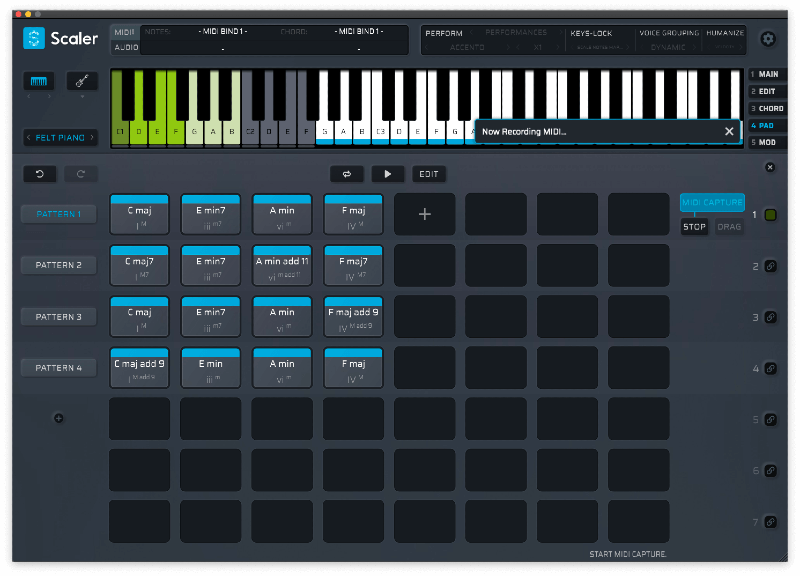
Task: Toggle the link icon for row 4
Action: pos(770,368)
